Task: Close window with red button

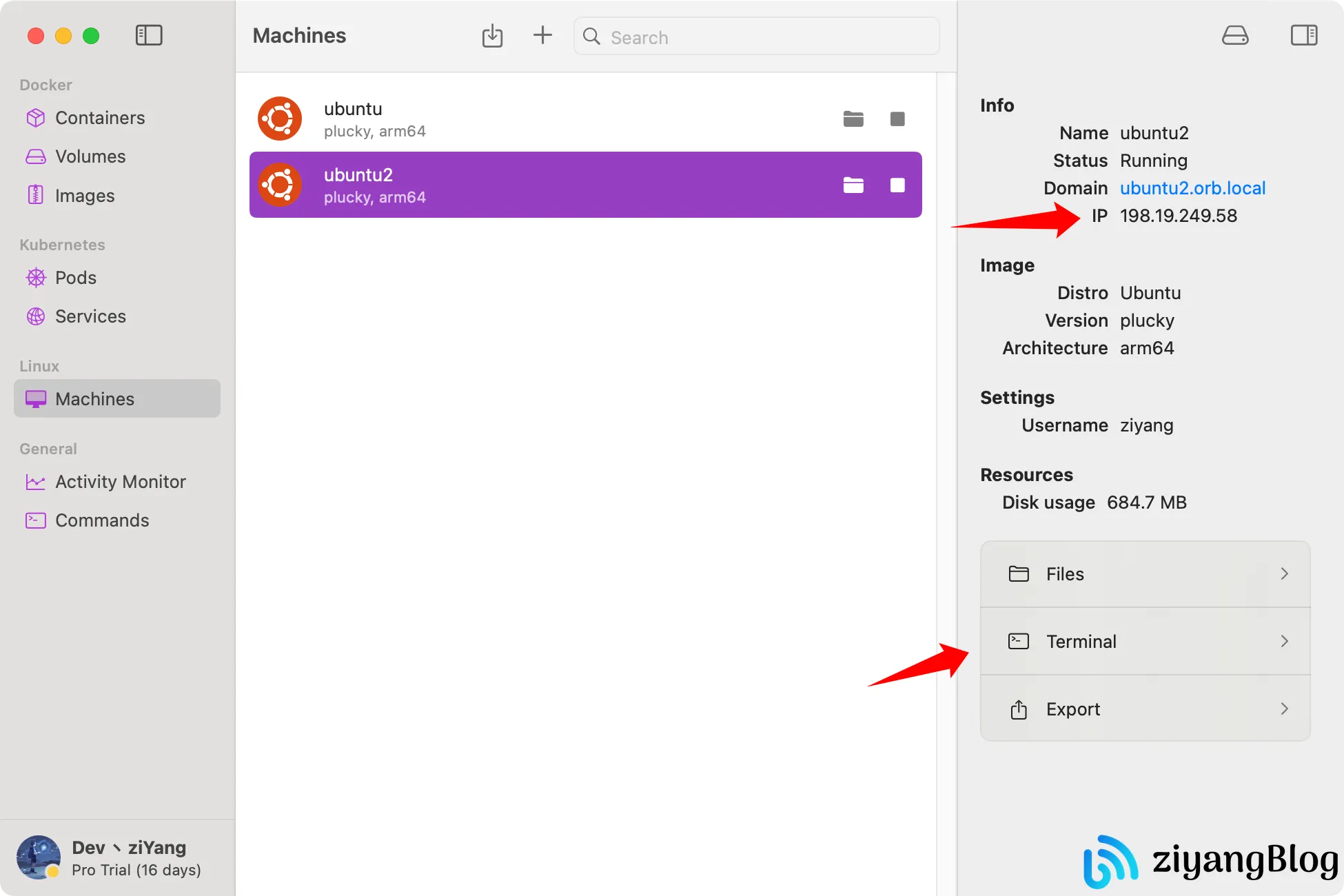Action: click(36, 35)
